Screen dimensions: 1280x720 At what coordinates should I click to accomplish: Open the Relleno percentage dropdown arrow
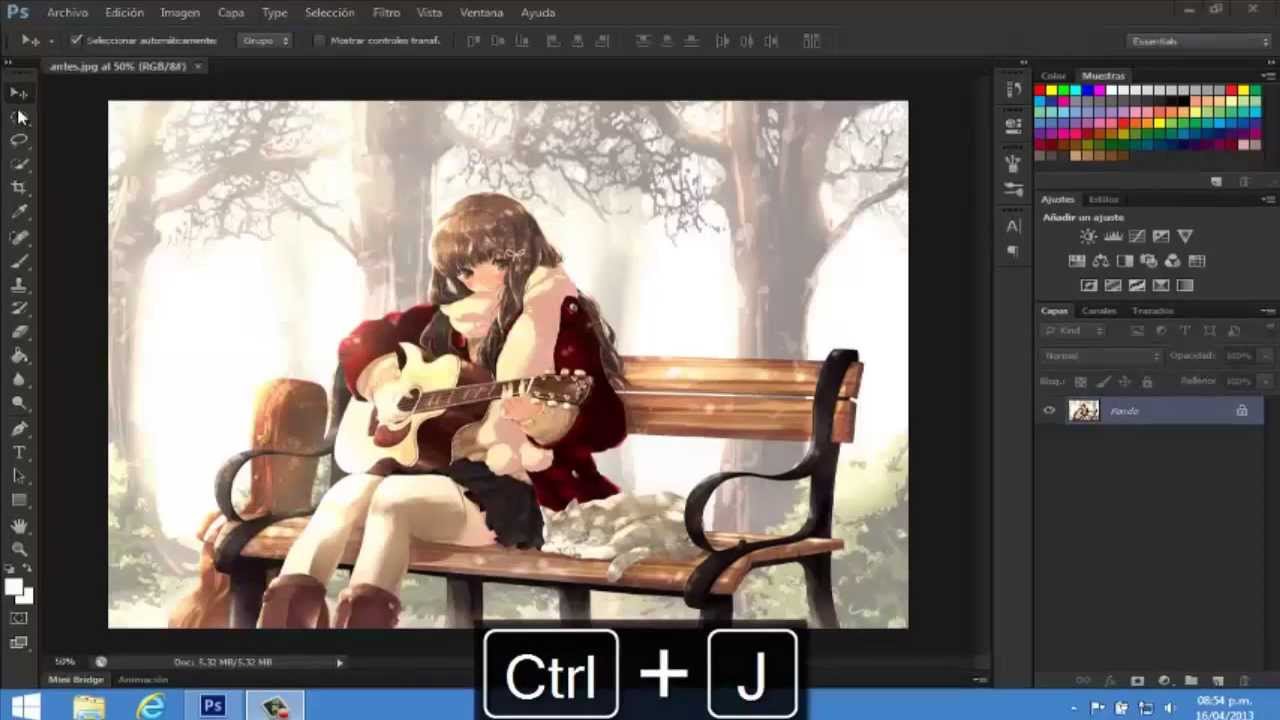click(1267, 382)
